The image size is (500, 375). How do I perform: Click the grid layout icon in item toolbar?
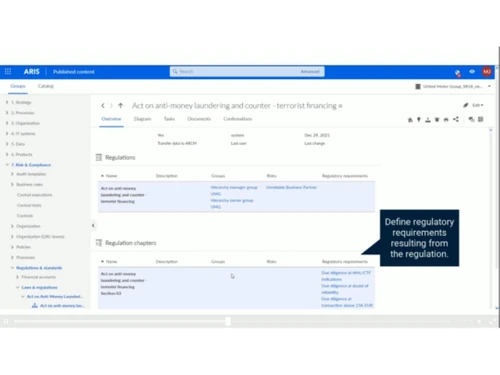coord(481,119)
